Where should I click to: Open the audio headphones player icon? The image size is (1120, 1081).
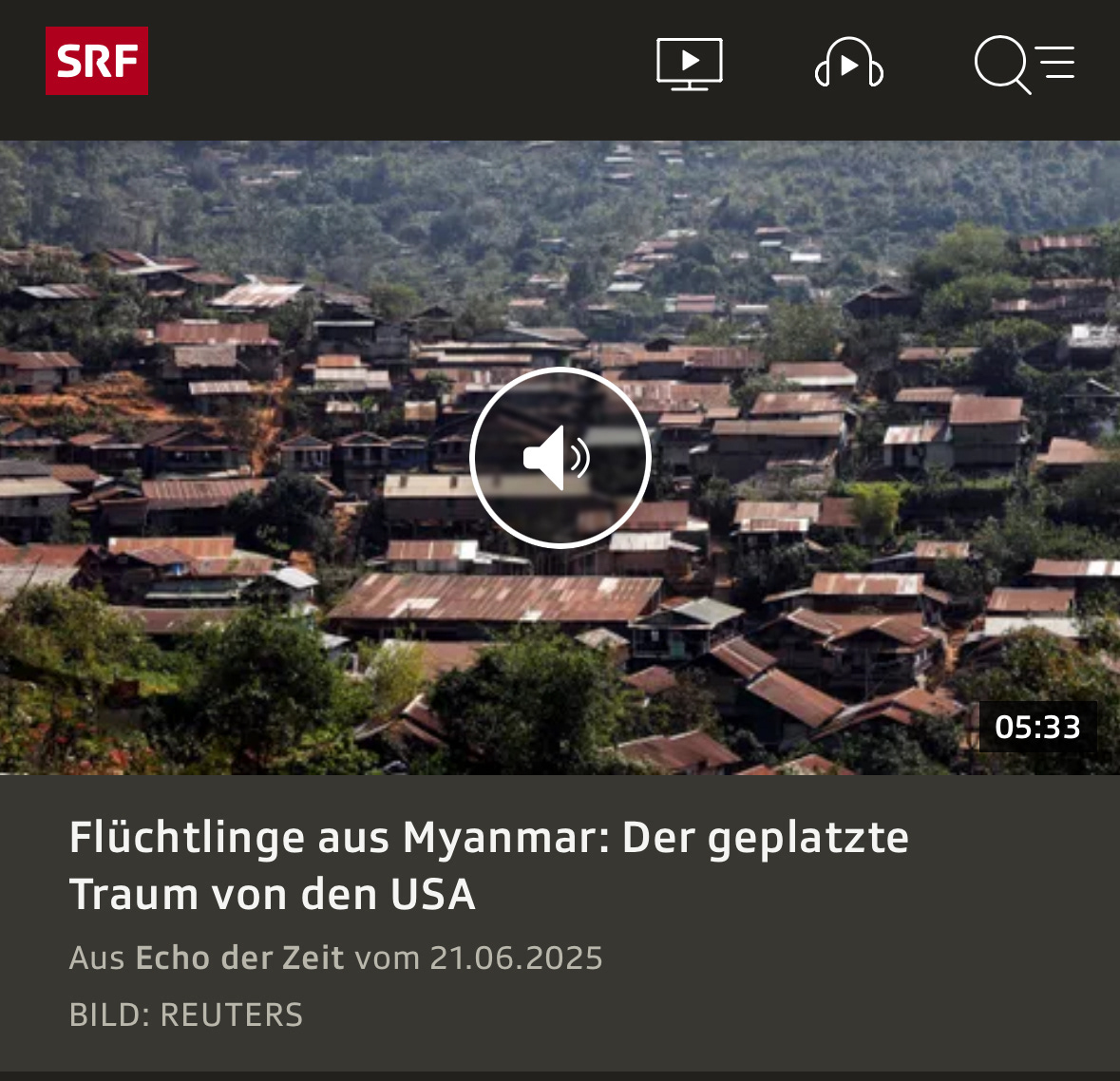tap(848, 64)
